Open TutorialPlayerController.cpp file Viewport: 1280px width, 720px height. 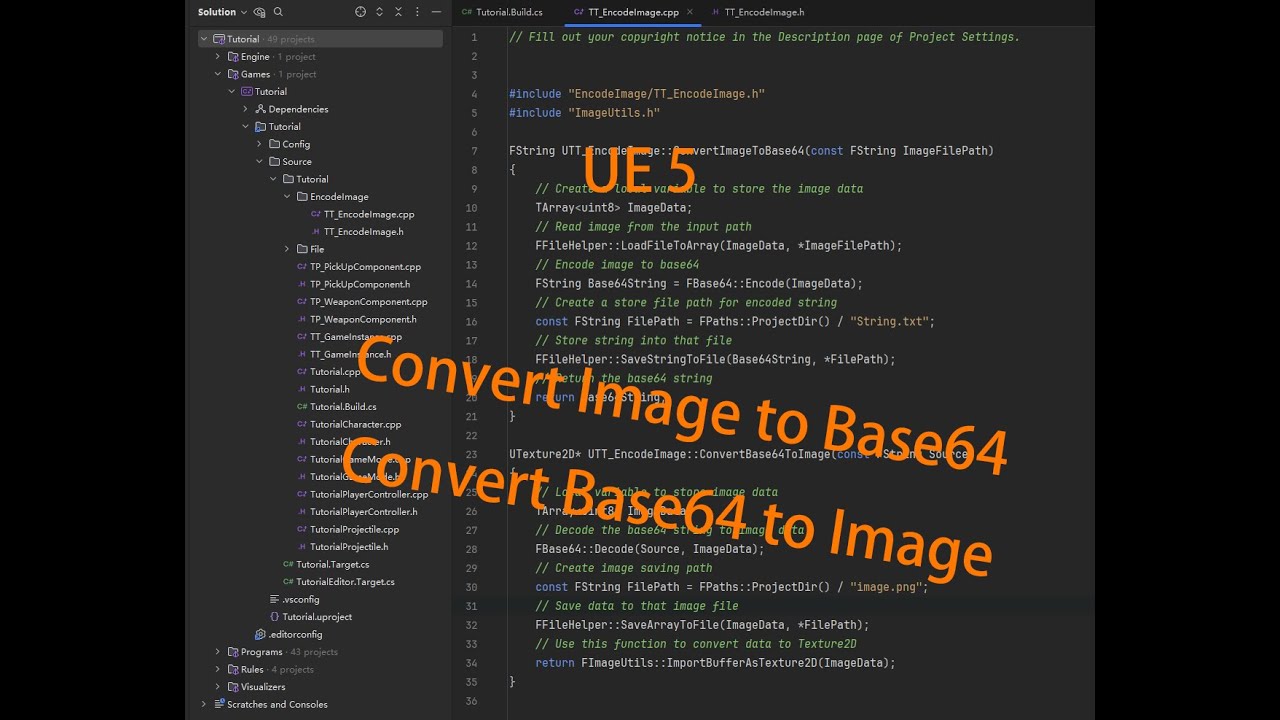[369, 494]
